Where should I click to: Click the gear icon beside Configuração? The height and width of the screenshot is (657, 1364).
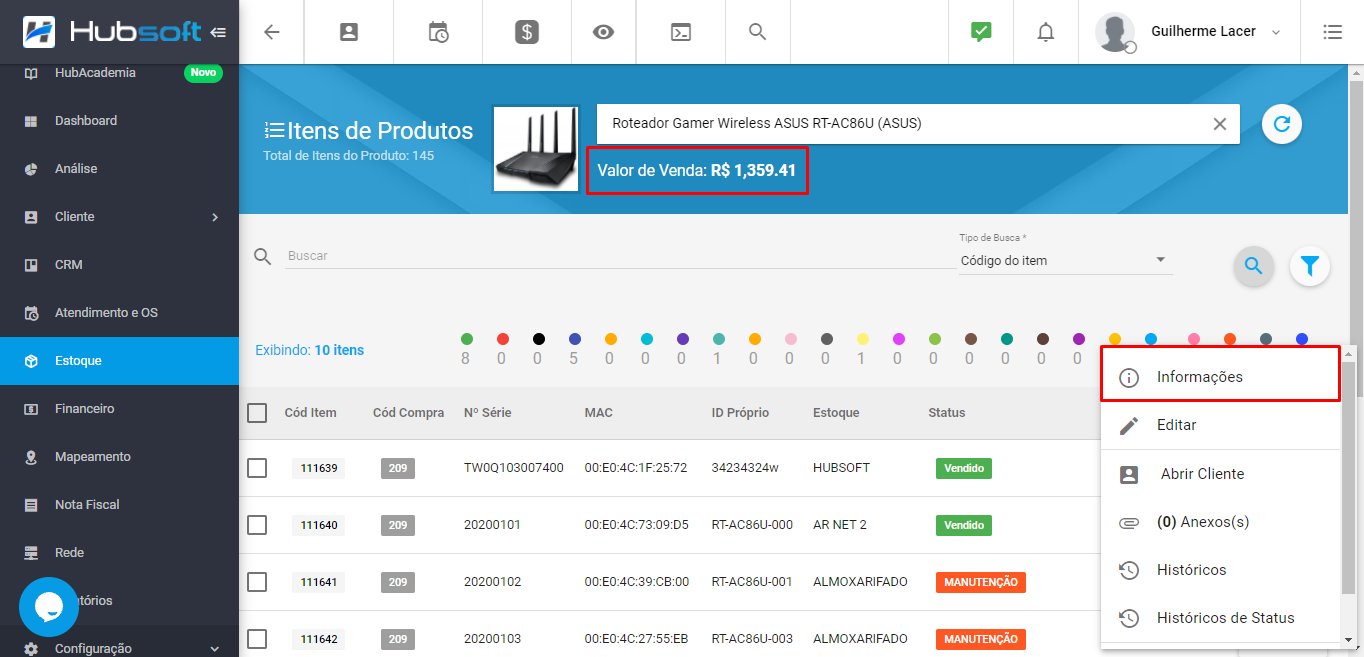(x=31, y=649)
